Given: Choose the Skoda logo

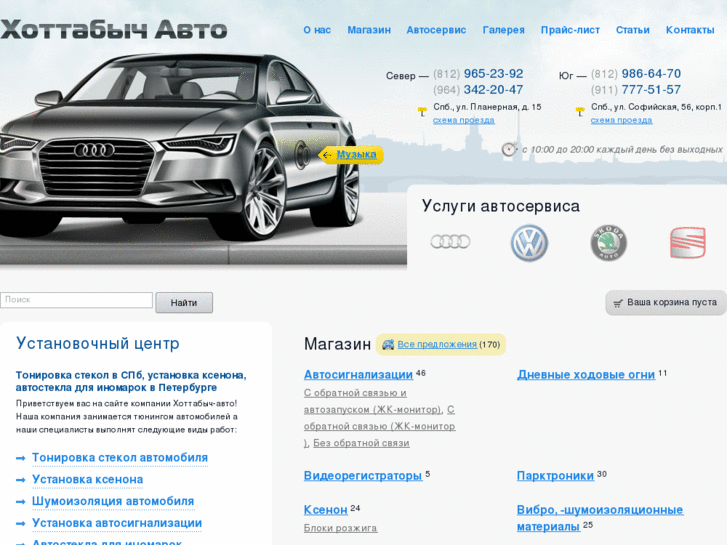Looking at the screenshot, I should tap(608, 243).
